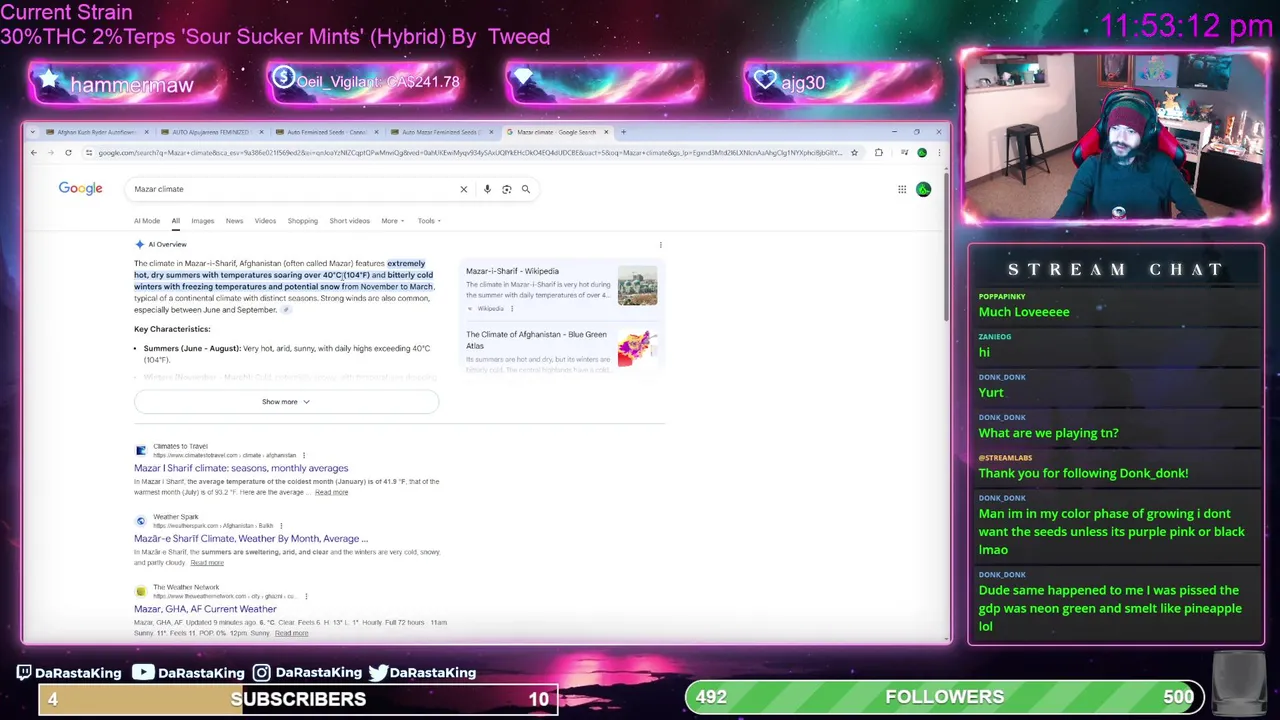The width and height of the screenshot is (1280, 720).
Task: Click The Weather Network favicon
Action: 141,591
